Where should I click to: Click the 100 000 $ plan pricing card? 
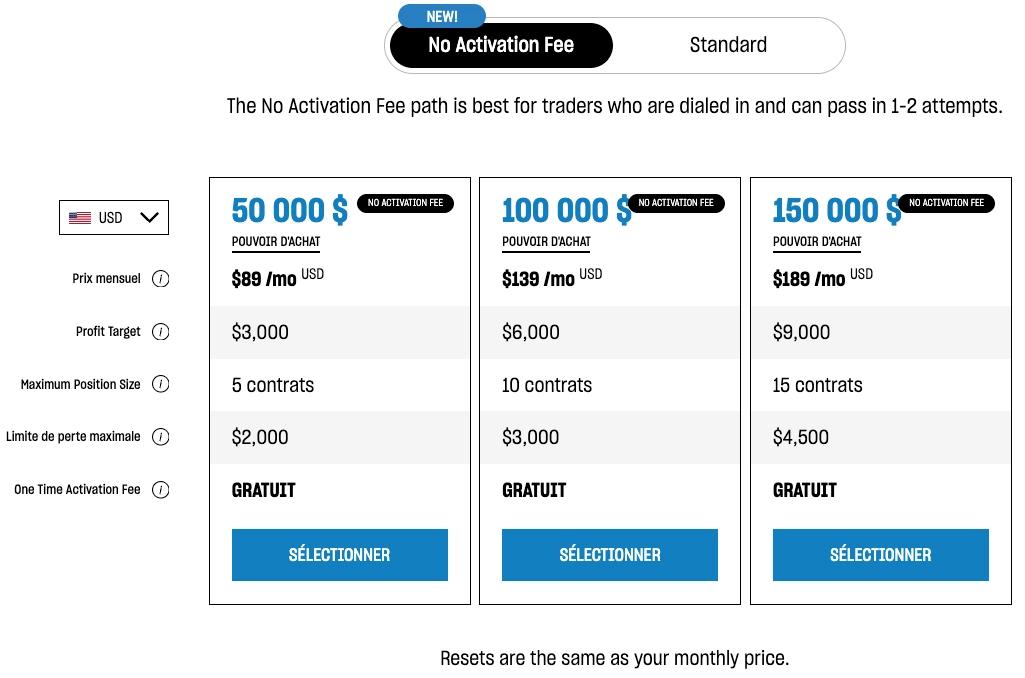610,388
